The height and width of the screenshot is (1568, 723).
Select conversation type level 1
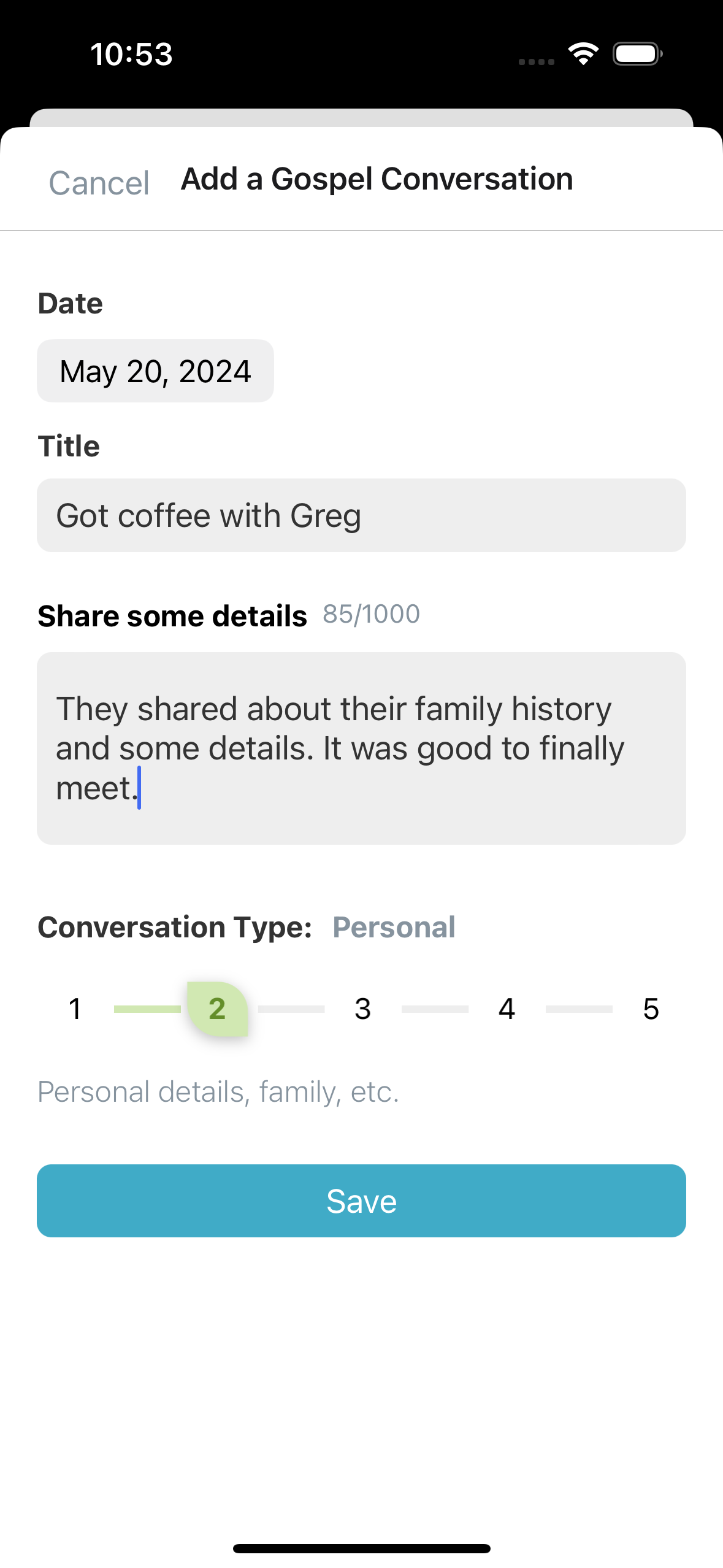75,1009
